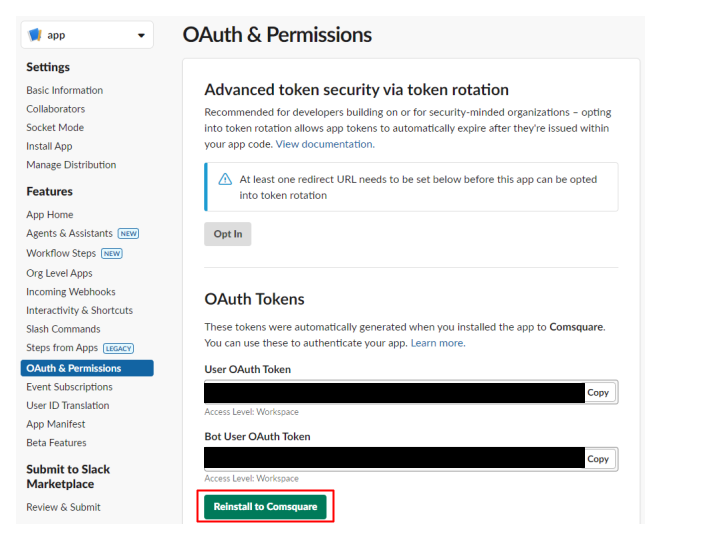
Task: Follow the Learn more link
Action: (438, 343)
